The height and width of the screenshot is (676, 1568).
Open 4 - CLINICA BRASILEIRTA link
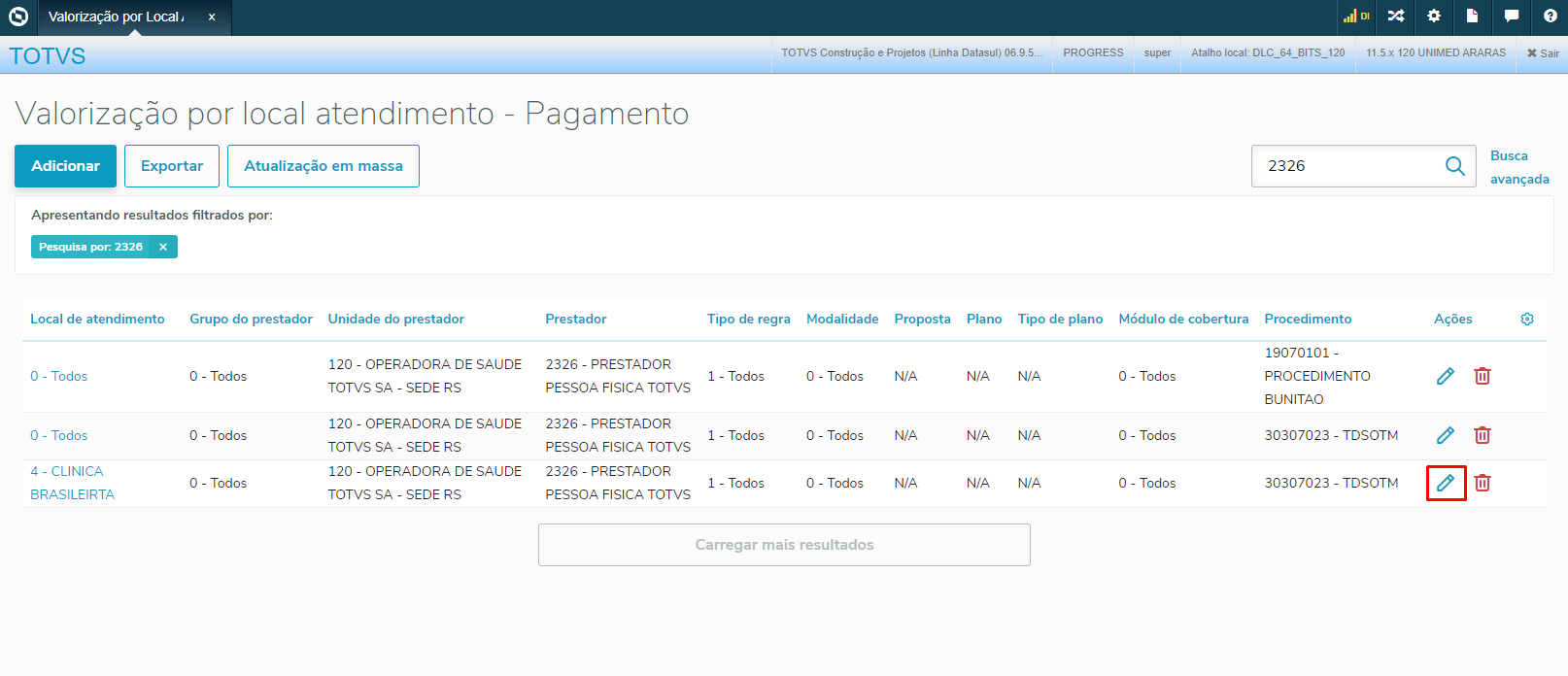[x=72, y=483]
